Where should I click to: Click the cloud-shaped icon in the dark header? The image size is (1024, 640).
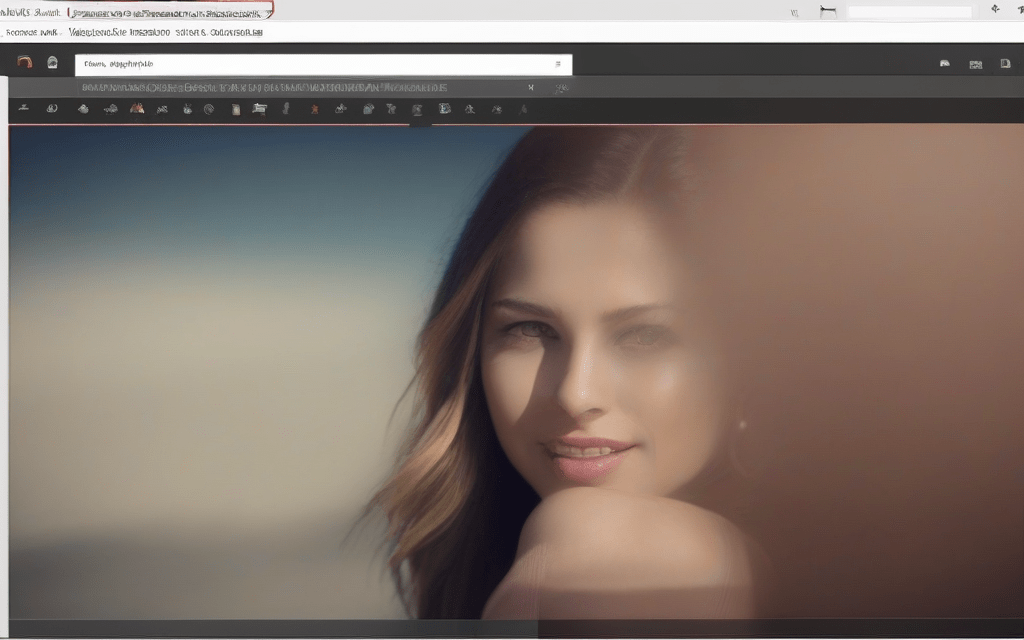tap(944, 64)
